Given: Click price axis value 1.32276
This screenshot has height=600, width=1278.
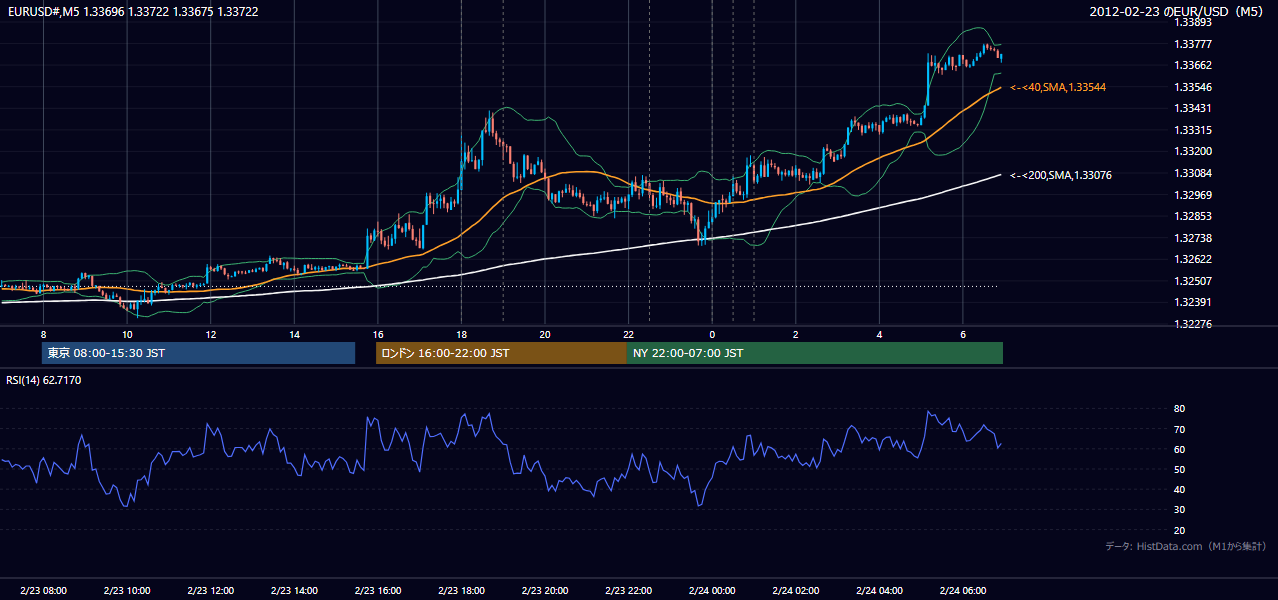Looking at the screenshot, I should pyautogui.click(x=1192, y=324).
